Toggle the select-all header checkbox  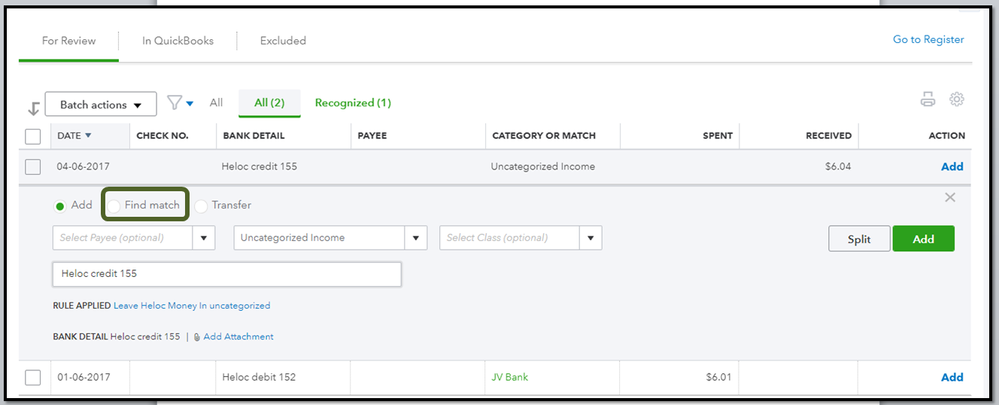click(33, 136)
